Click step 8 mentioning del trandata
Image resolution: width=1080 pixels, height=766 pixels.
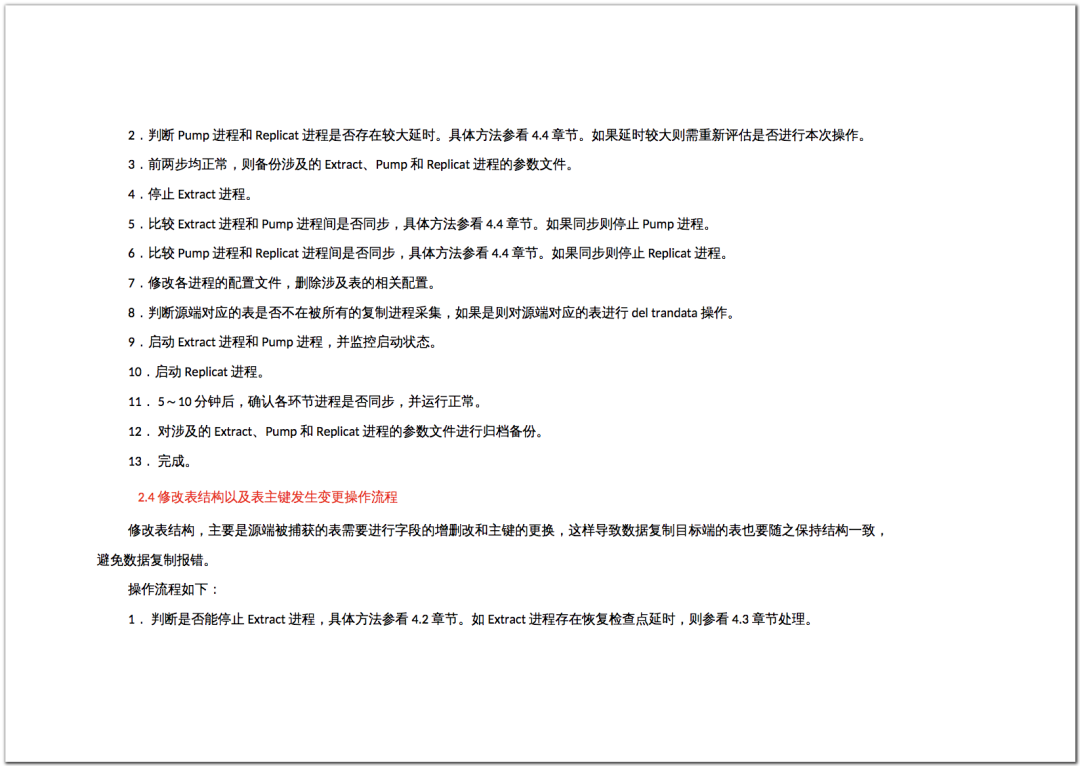coord(432,313)
